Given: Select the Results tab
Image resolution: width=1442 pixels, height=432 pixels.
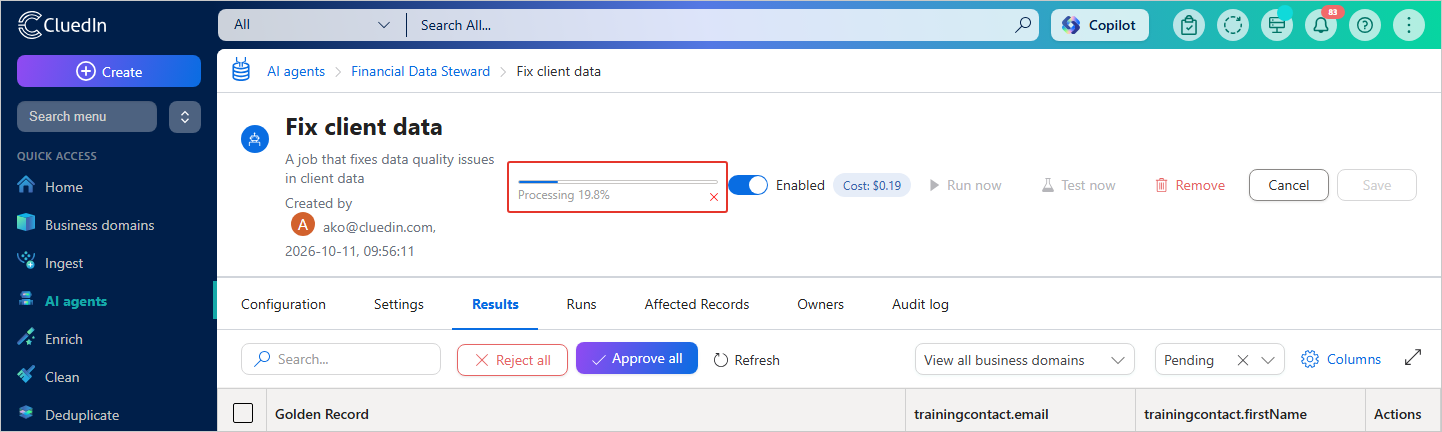Looking at the screenshot, I should tap(495, 304).
